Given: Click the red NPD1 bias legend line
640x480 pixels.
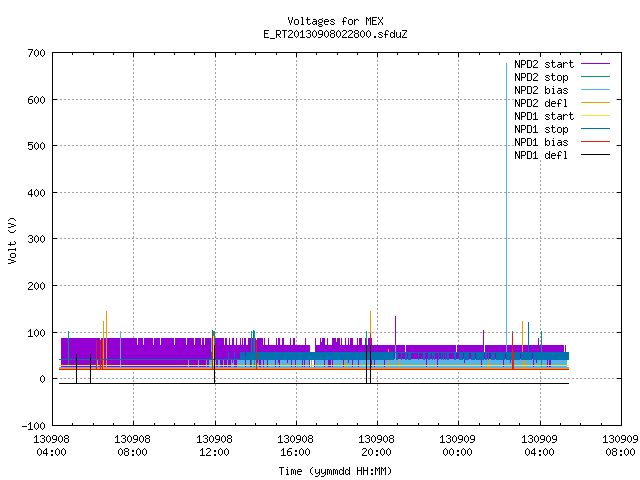Looking at the screenshot, I should 595,142.
